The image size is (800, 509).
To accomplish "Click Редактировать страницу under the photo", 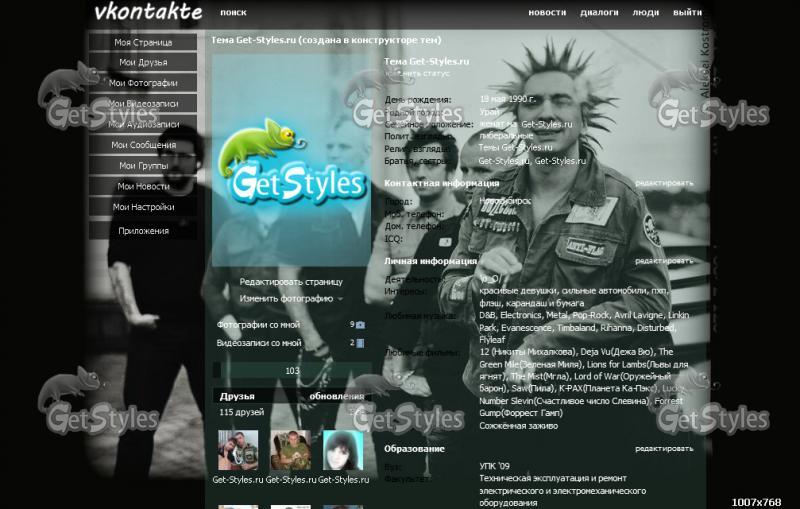I will pyautogui.click(x=290, y=282).
